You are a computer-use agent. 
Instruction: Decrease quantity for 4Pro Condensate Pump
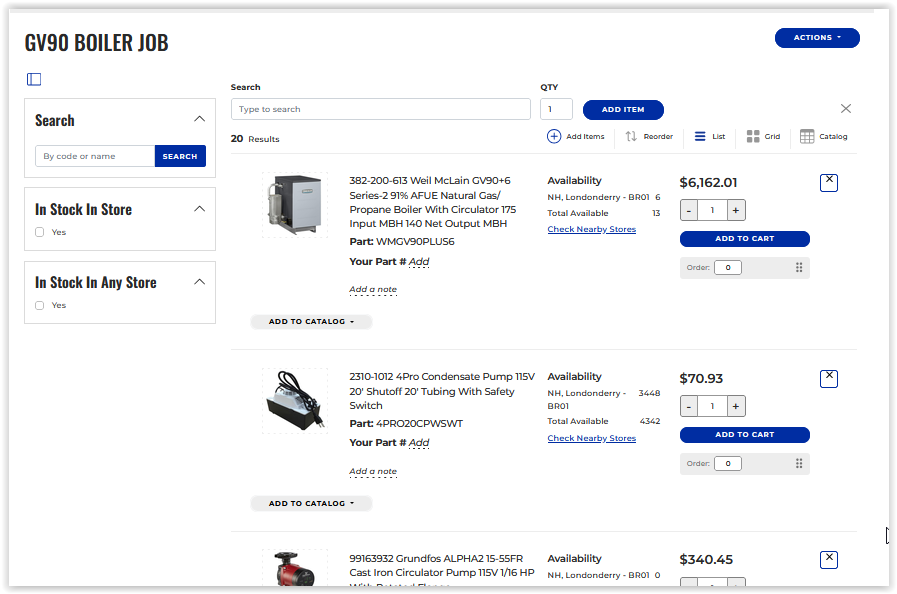(x=689, y=406)
